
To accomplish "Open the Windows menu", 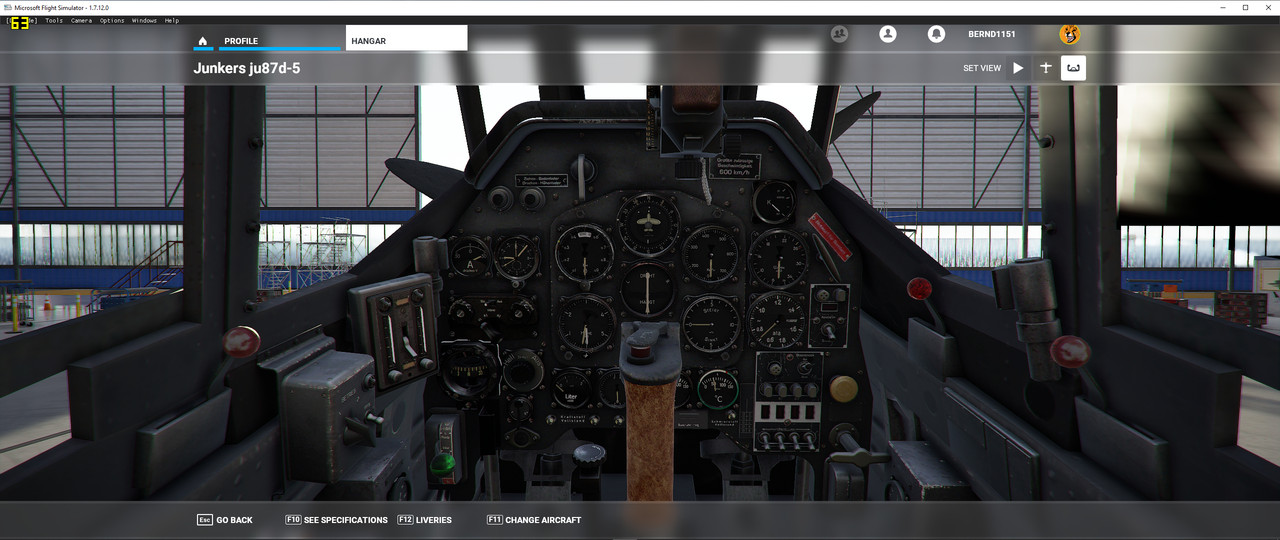I will point(144,20).
